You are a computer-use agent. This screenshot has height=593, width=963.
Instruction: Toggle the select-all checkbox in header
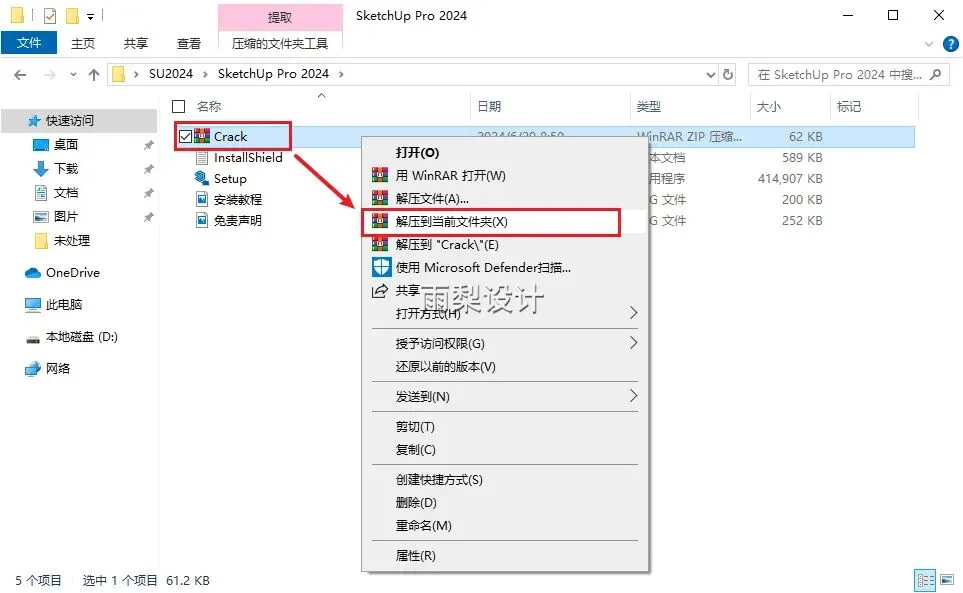[x=179, y=107]
